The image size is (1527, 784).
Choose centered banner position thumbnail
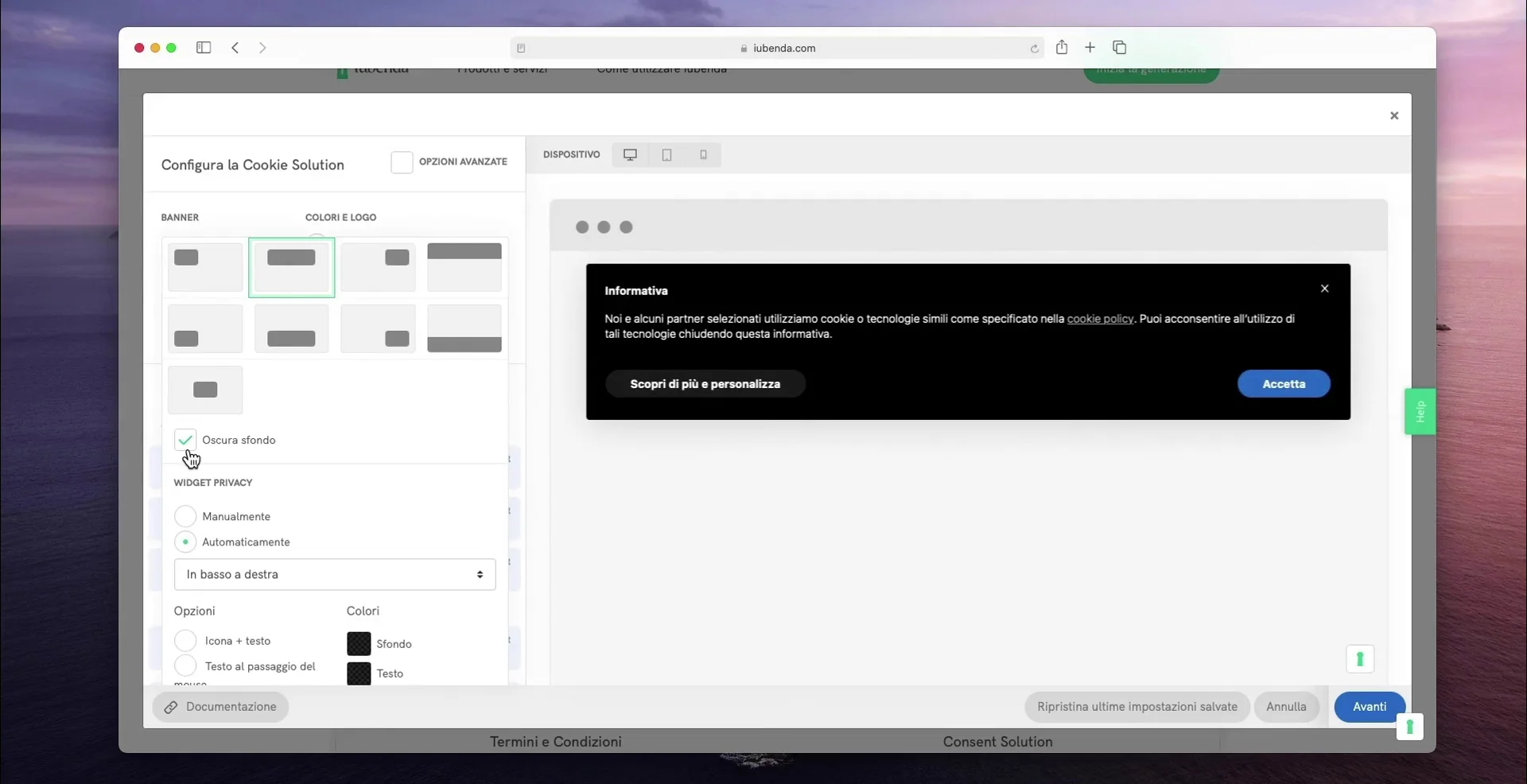click(x=205, y=390)
